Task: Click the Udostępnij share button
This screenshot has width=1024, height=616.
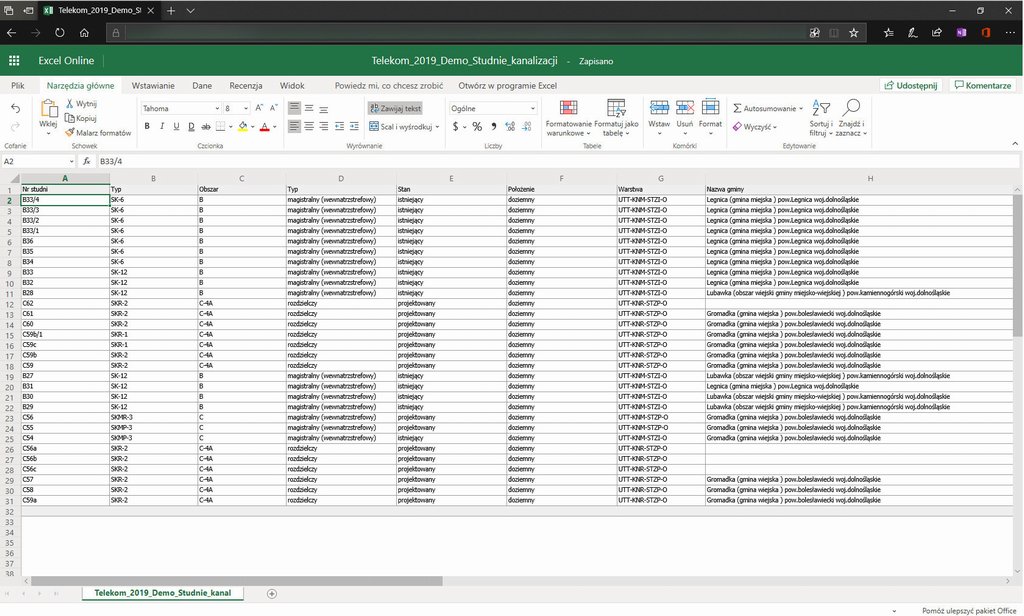Action: [x=910, y=86]
